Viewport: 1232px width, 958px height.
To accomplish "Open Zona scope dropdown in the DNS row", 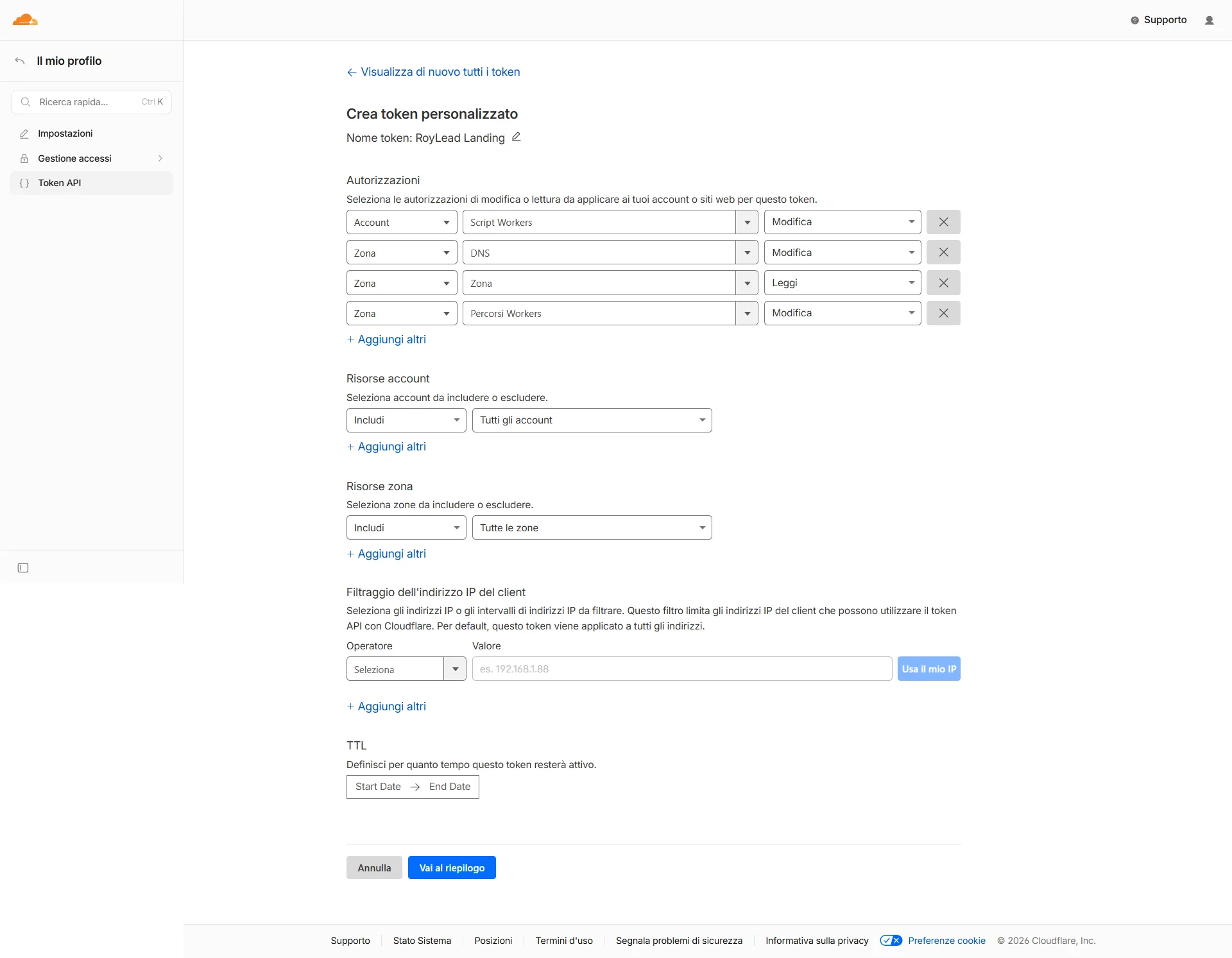I will coord(402,252).
